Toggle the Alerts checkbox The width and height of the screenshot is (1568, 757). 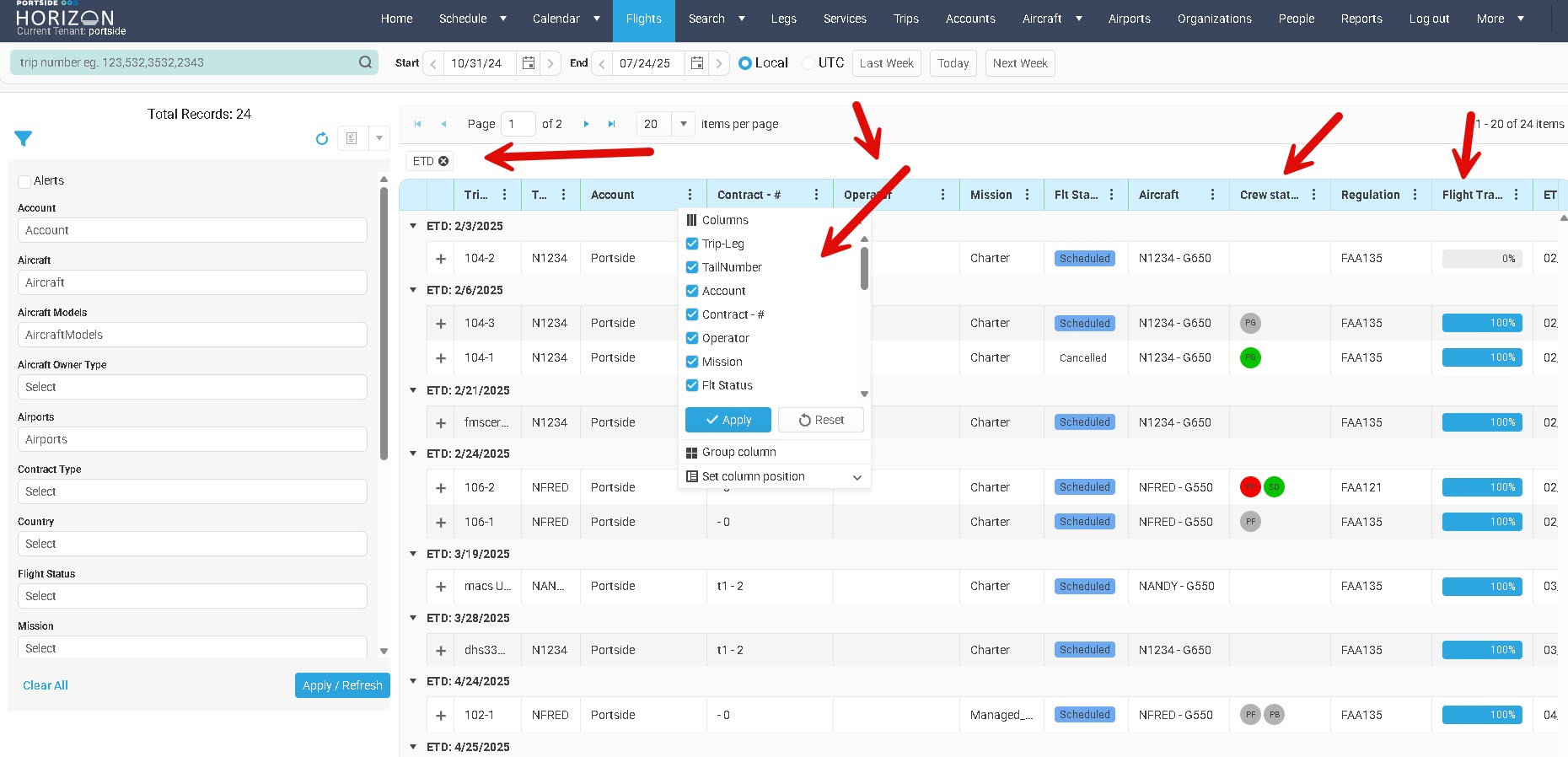click(24, 181)
